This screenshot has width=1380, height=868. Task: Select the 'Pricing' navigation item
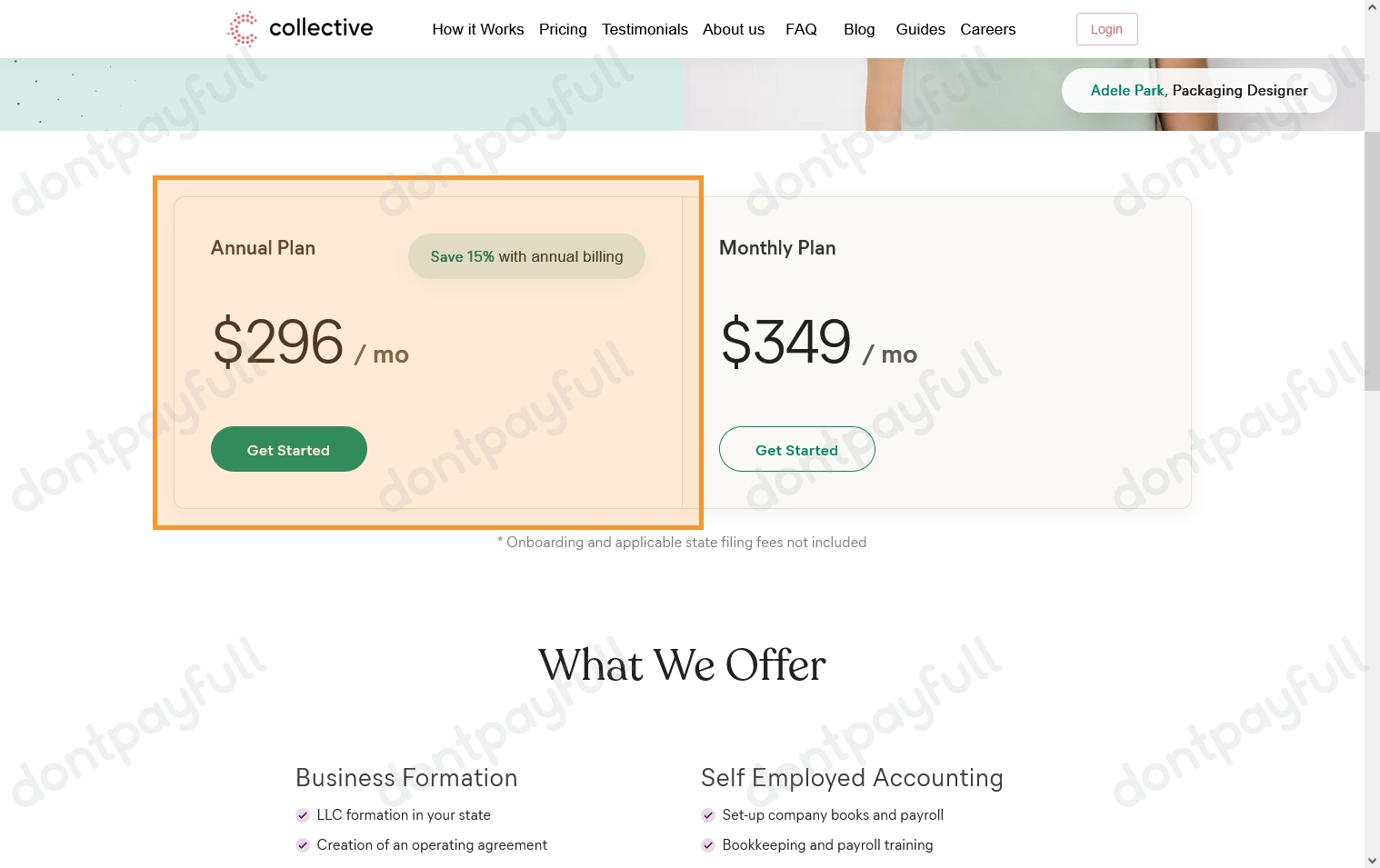pyautogui.click(x=562, y=29)
